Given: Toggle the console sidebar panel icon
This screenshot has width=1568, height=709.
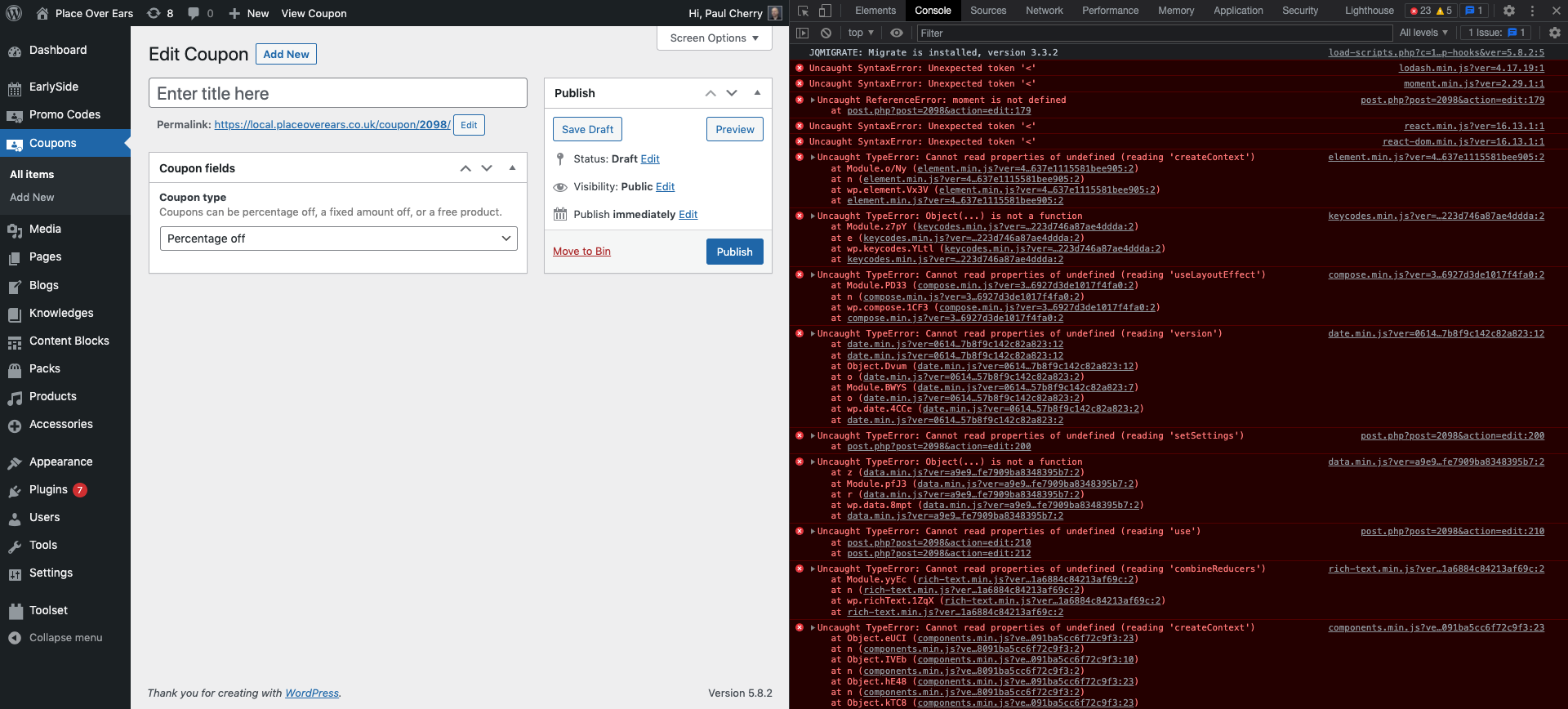Looking at the screenshot, I should 803,33.
